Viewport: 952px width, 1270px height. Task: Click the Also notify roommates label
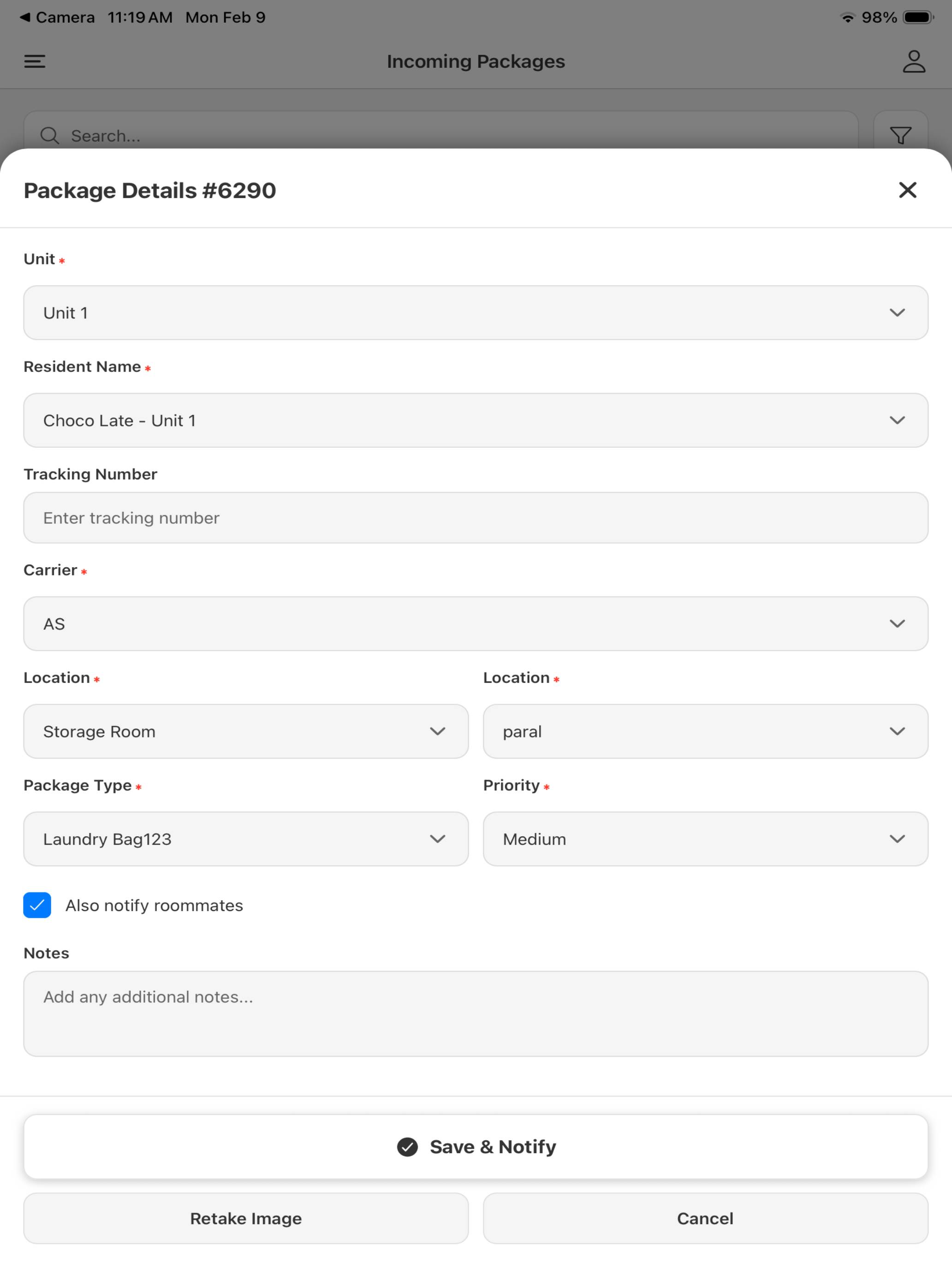[x=154, y=905]
